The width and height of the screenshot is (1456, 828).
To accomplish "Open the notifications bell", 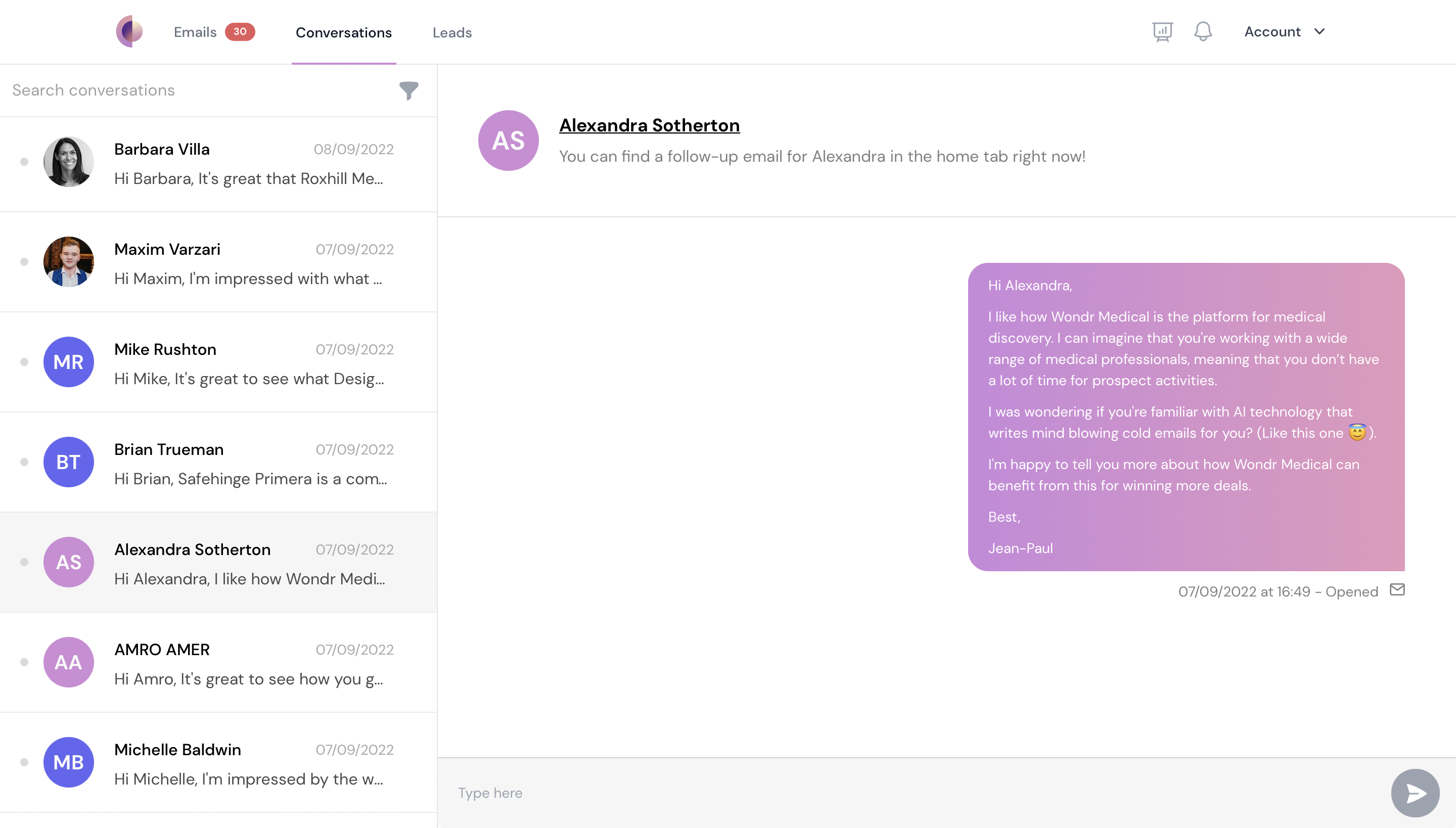I will (1202, 31).
